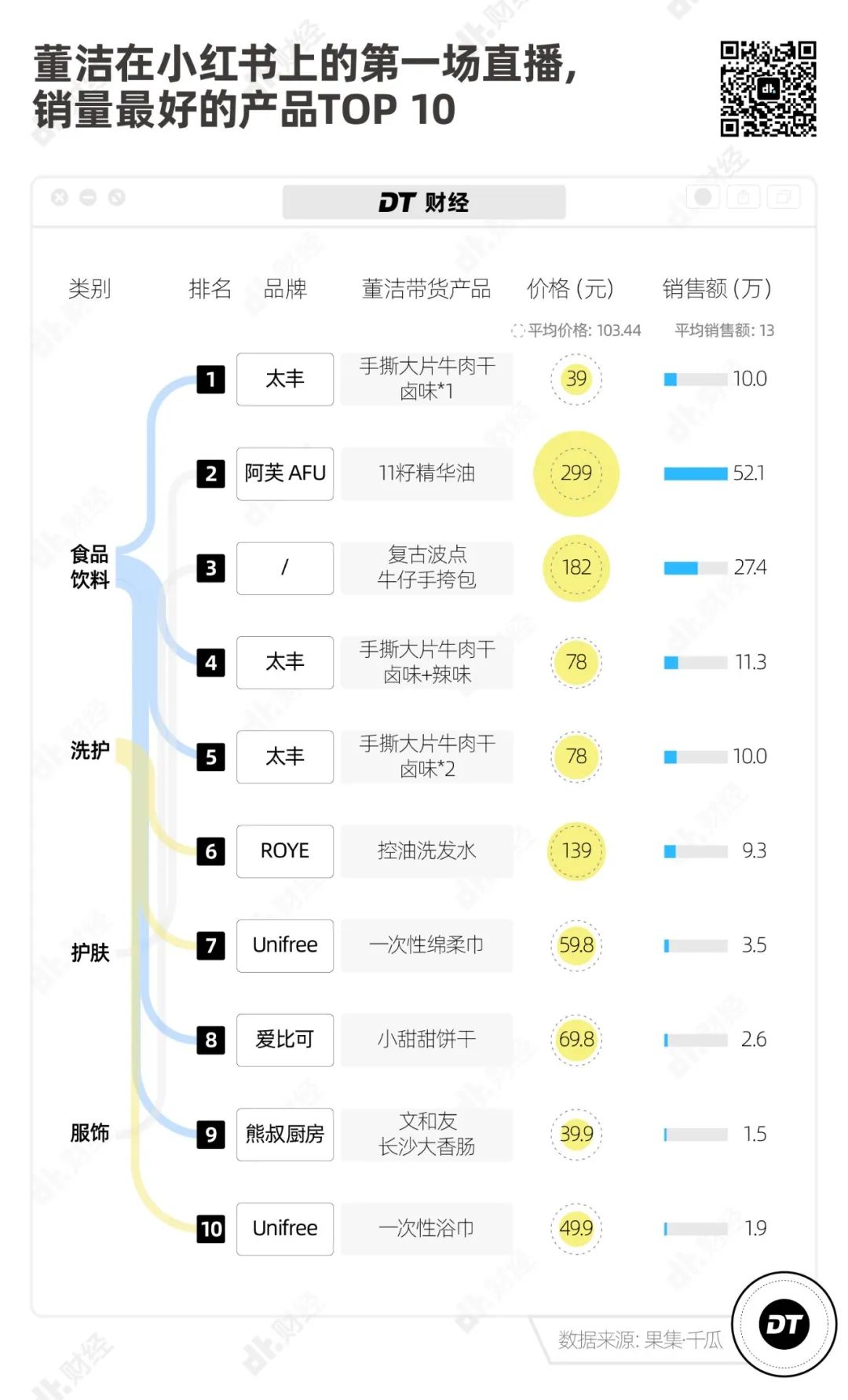
Task: Click the yellow 182 price bubble
Action: (x=576, y=568)
